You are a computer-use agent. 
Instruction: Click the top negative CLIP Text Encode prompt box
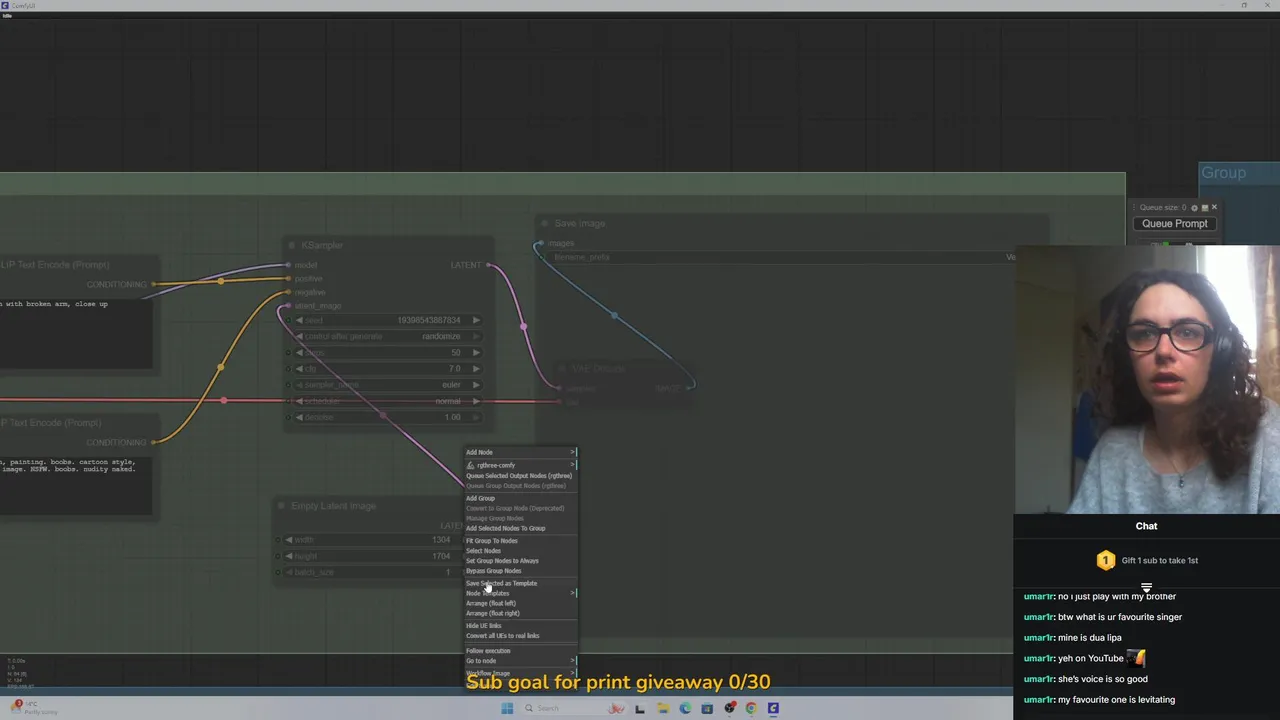(x=76, y=334)
